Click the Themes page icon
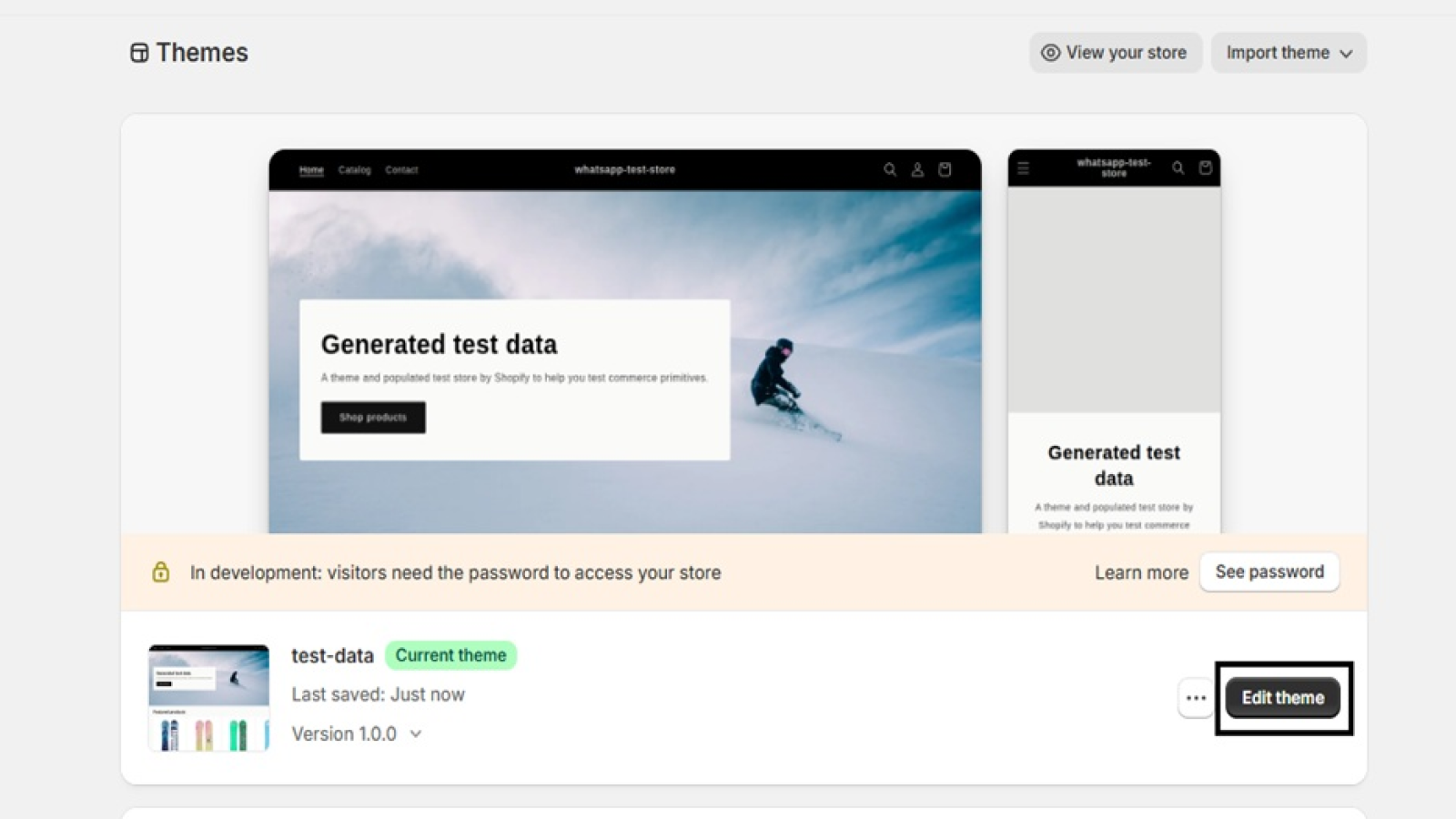The width and height of the screenshot is (1456, 819). click(x=139, y=53)
